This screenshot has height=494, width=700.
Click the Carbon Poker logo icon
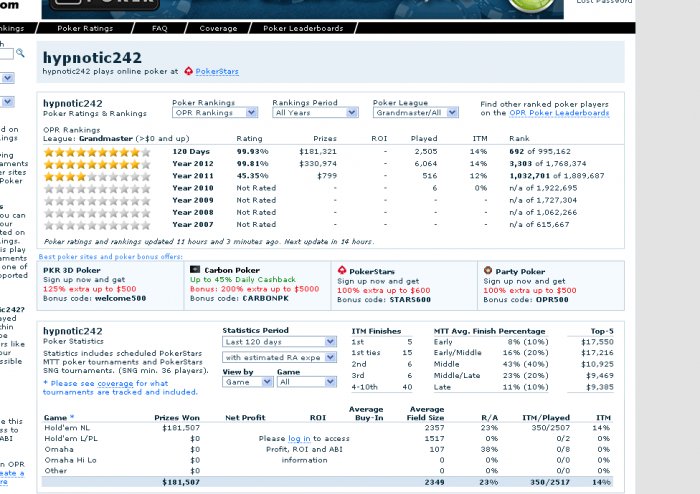click(x=195, y=270)
